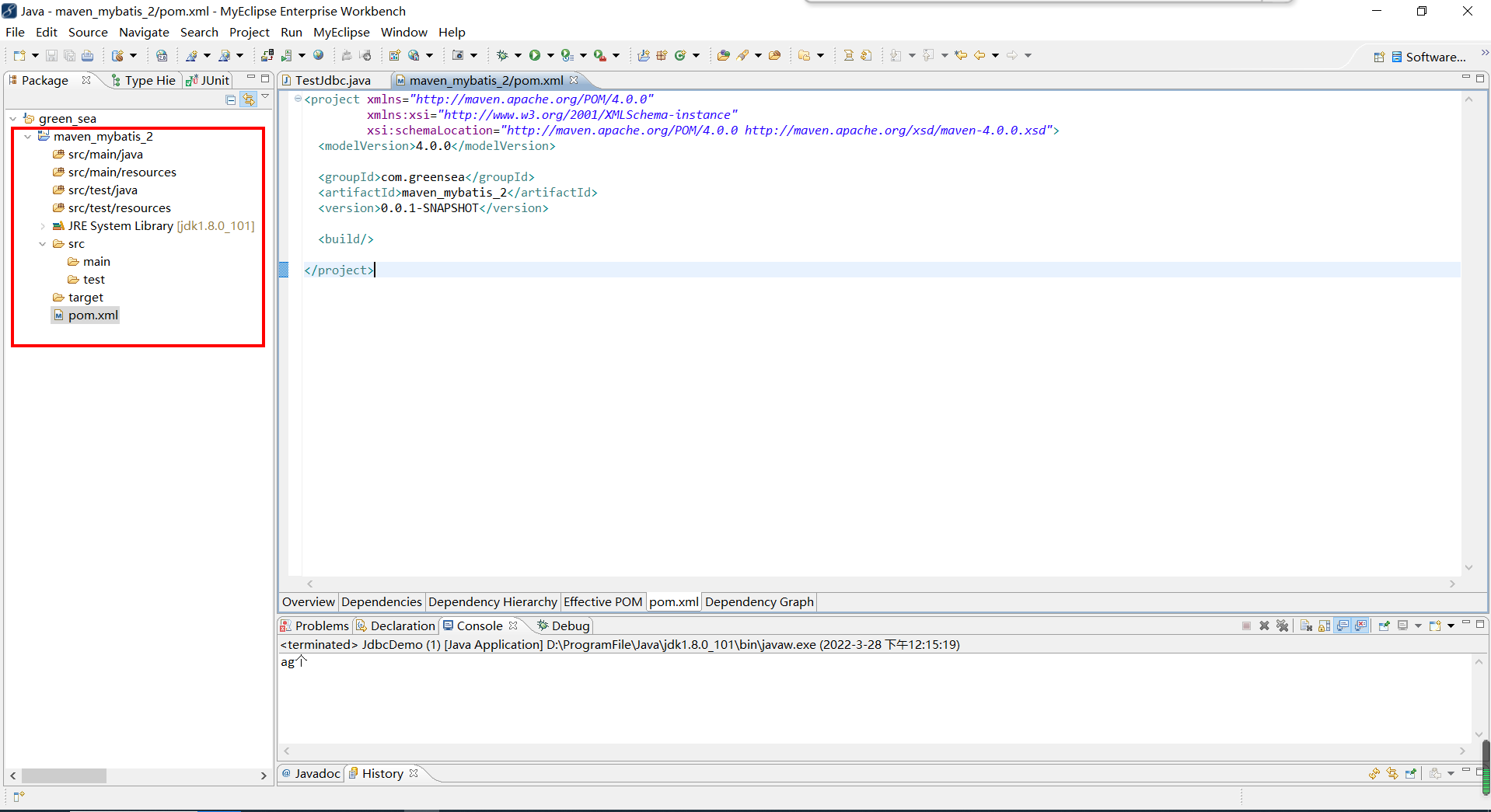The width and height of the screenshot is (1491, 812).
Task: Open the Navigate menu
Action: [144, 32]
